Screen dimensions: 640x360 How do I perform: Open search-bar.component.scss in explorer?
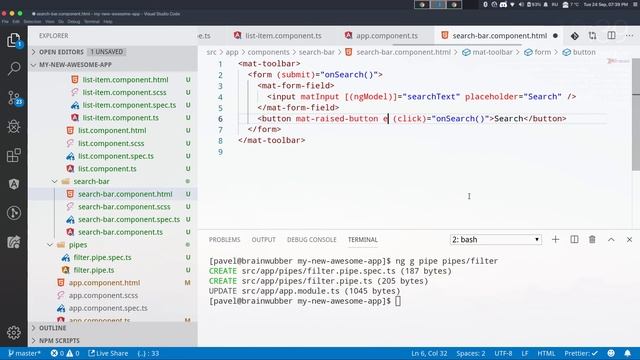point(124,207)
